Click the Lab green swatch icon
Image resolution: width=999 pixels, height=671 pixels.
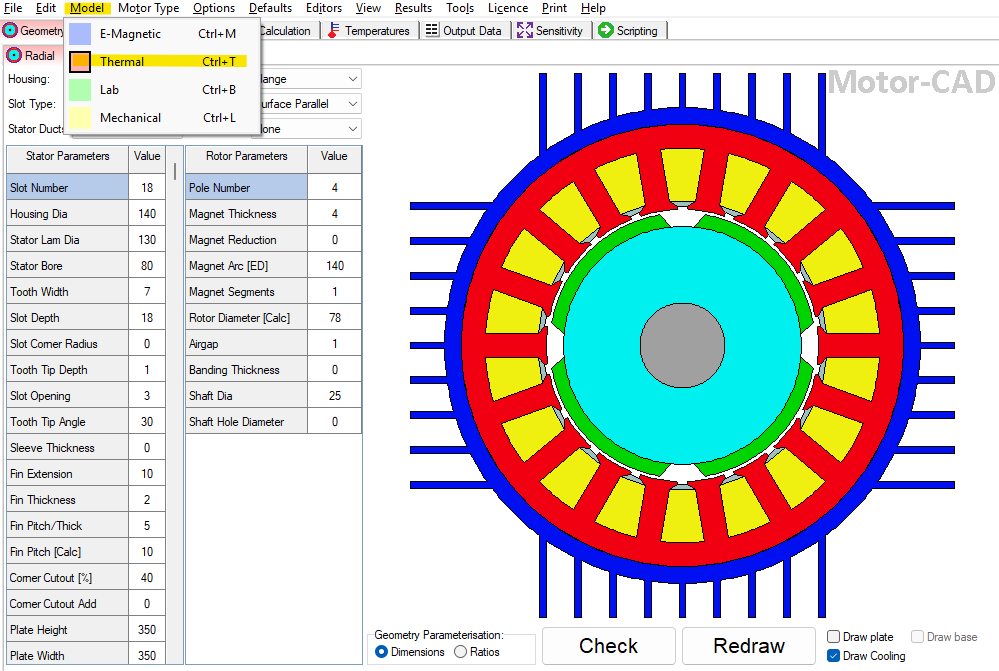tap(81, 89)
